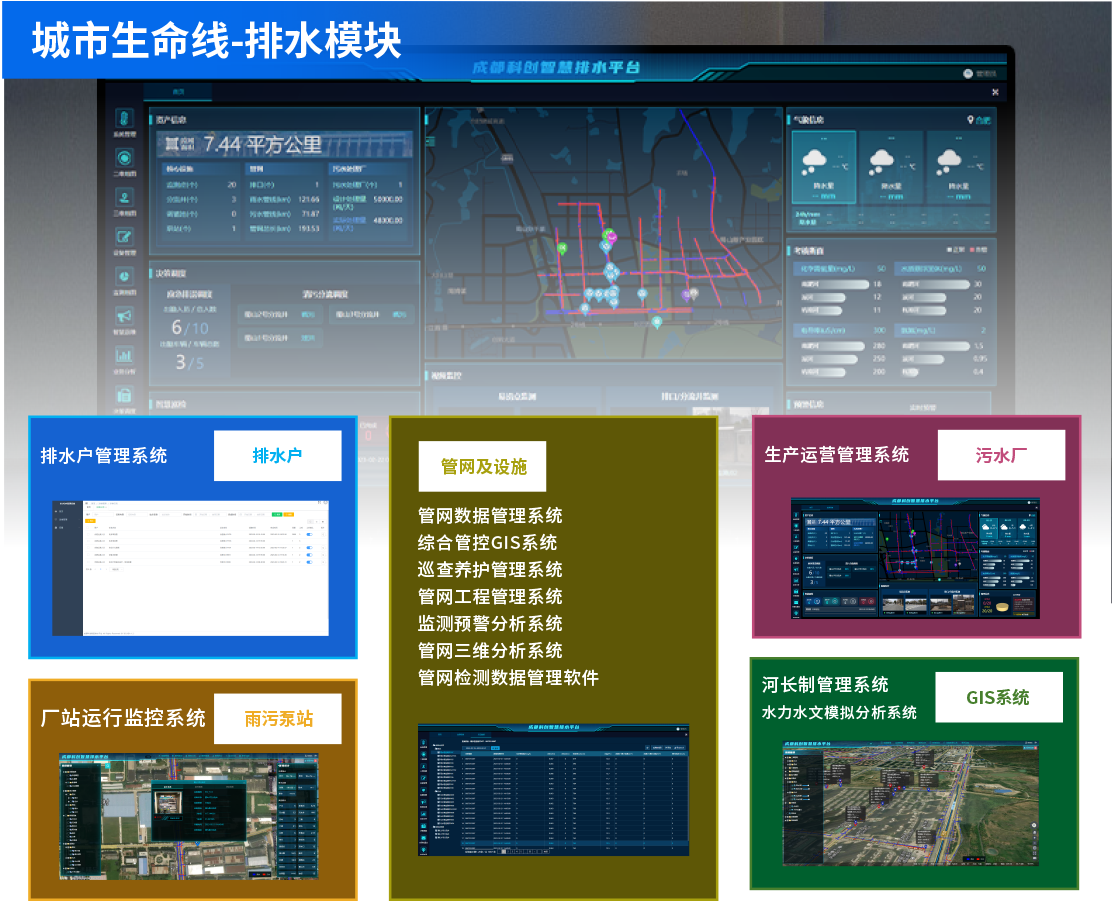
Task: Click the second sidebar icon with concentric circles
Action: coord(124,158)
